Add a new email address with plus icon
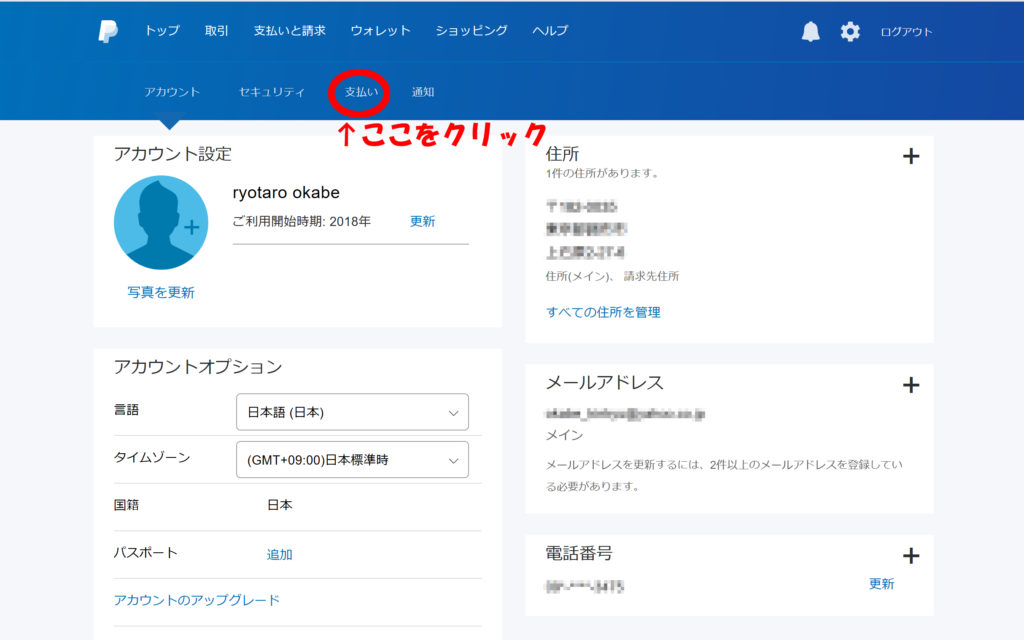Image resolution: width=1024 pixels, height=640 pixels. pos(910,385)
